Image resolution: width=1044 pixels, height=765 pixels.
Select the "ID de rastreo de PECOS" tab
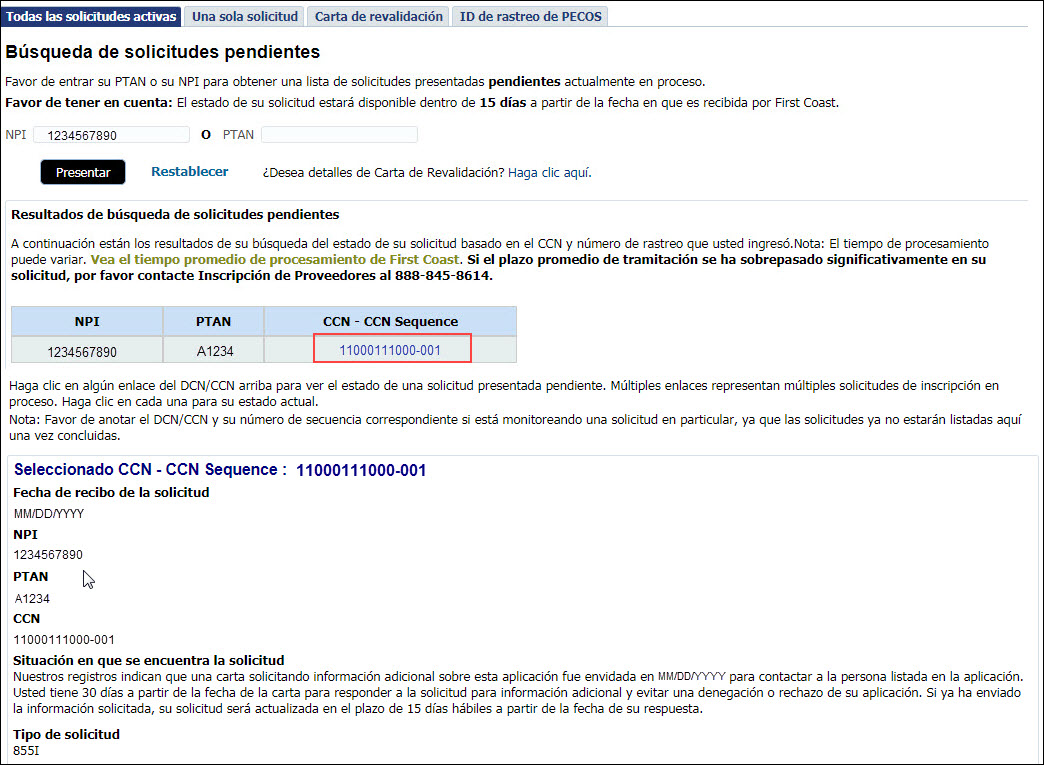[530, 16]
